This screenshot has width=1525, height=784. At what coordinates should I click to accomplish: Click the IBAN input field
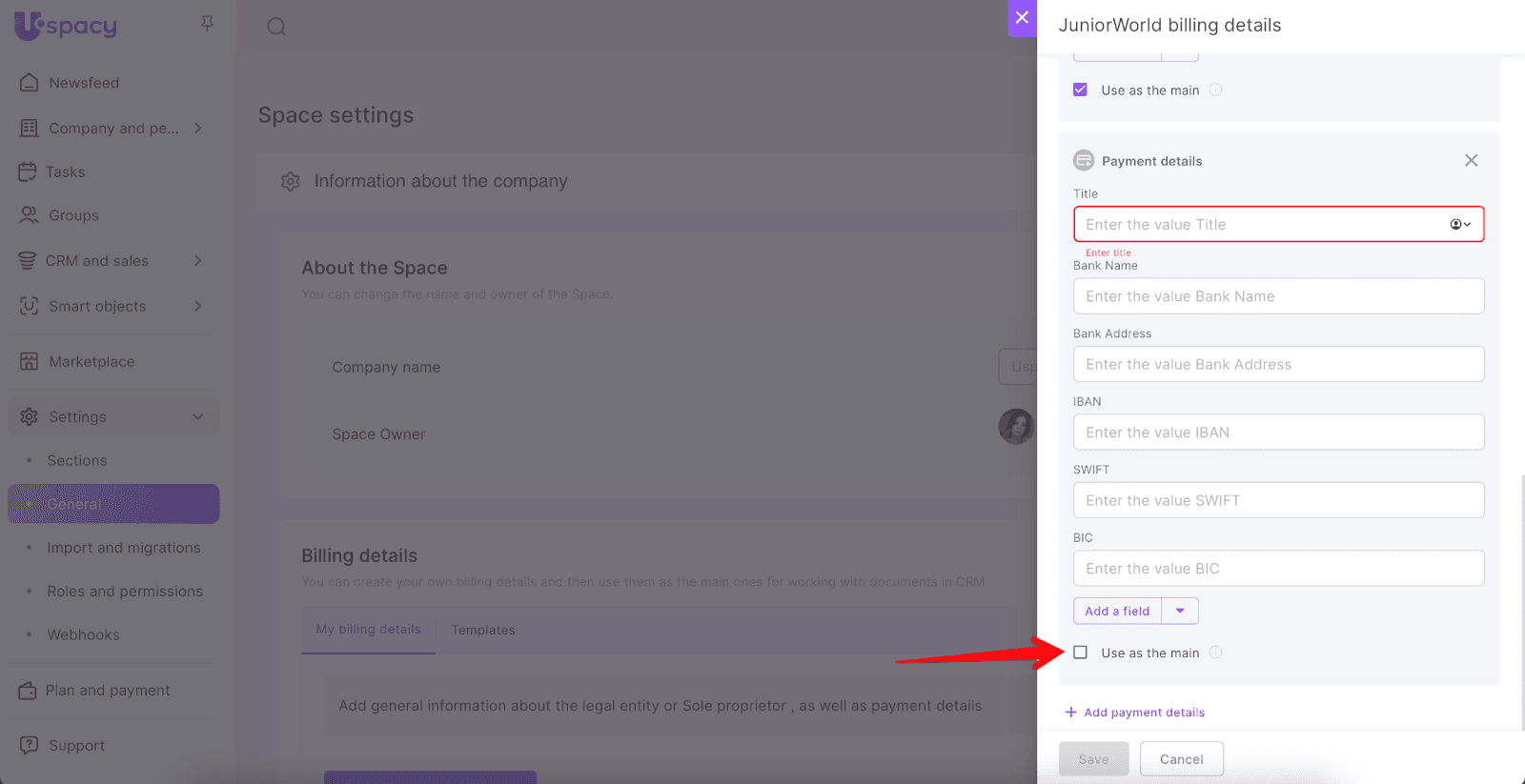[x=1278, y=432]
